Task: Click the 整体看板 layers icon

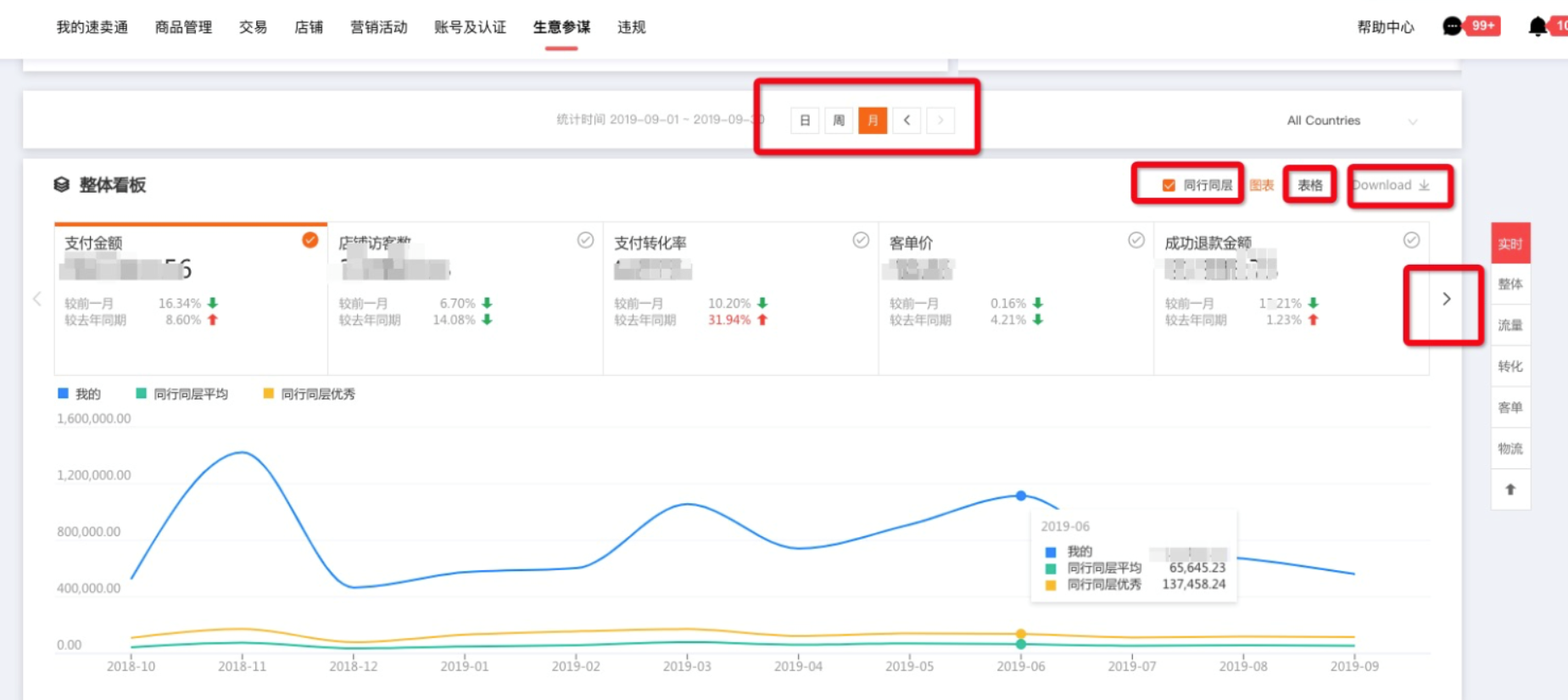Action: click(x=62, y=185)
